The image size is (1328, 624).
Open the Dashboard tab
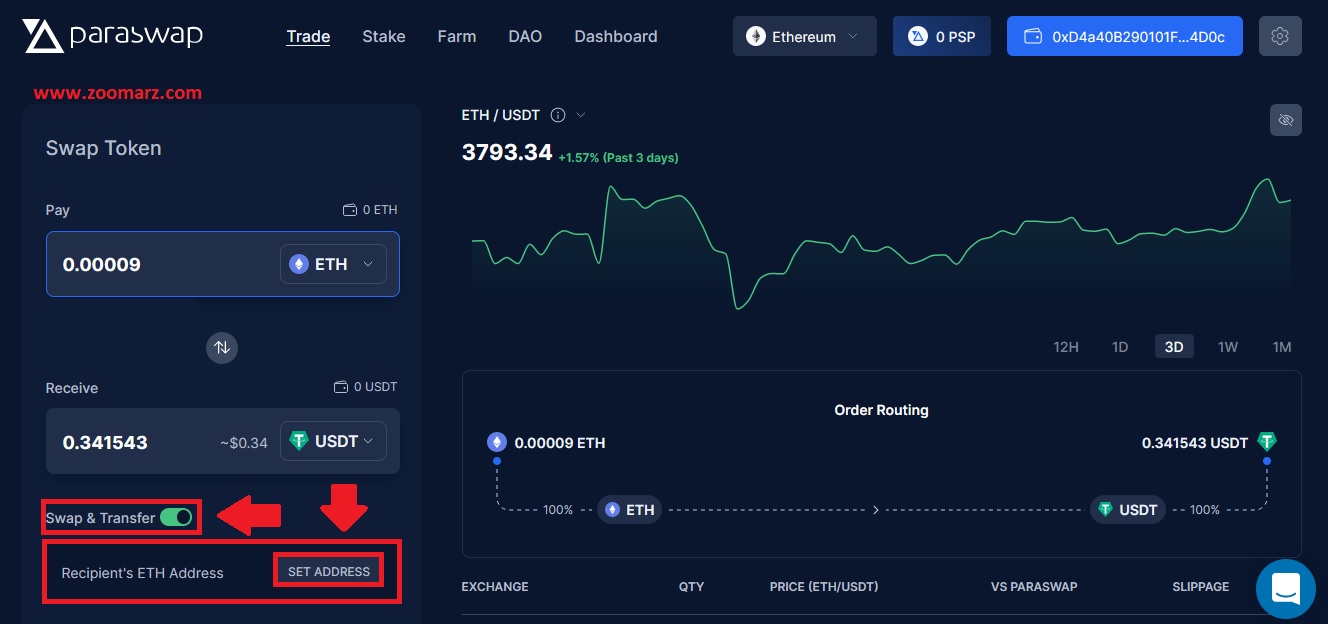(616, 36)
